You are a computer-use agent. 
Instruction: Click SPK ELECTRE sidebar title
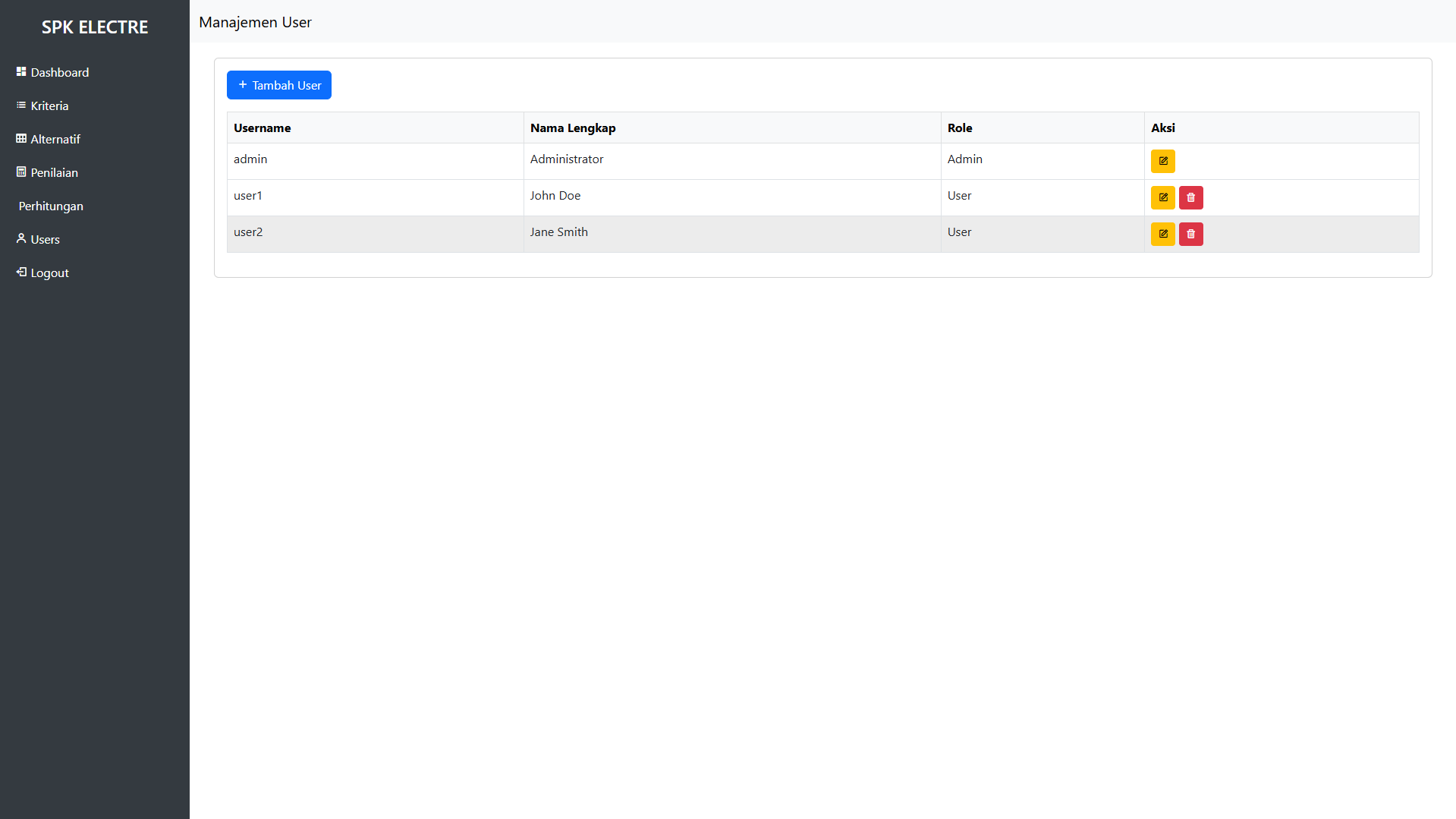click(x=95, y=27)
